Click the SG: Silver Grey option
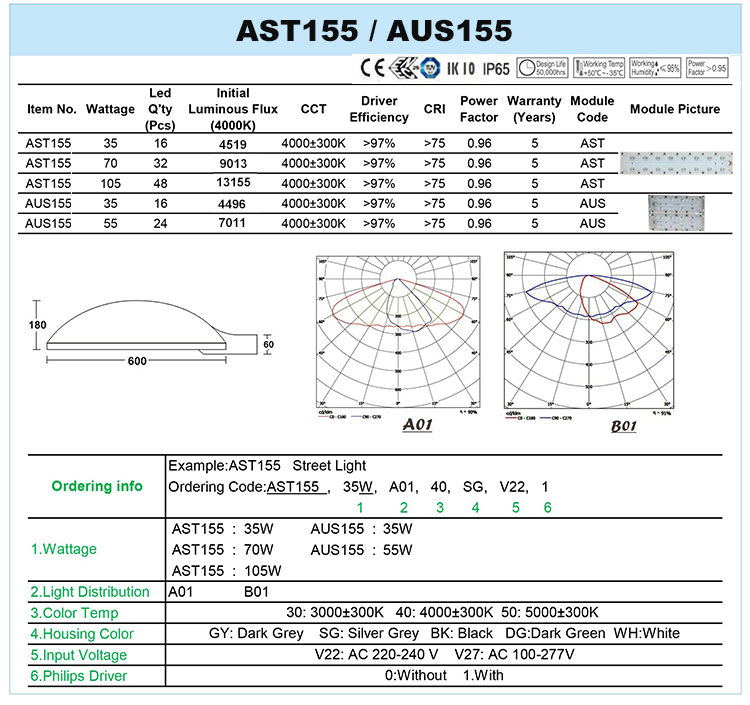Screen dimensions: 750x705 (369, 634)
